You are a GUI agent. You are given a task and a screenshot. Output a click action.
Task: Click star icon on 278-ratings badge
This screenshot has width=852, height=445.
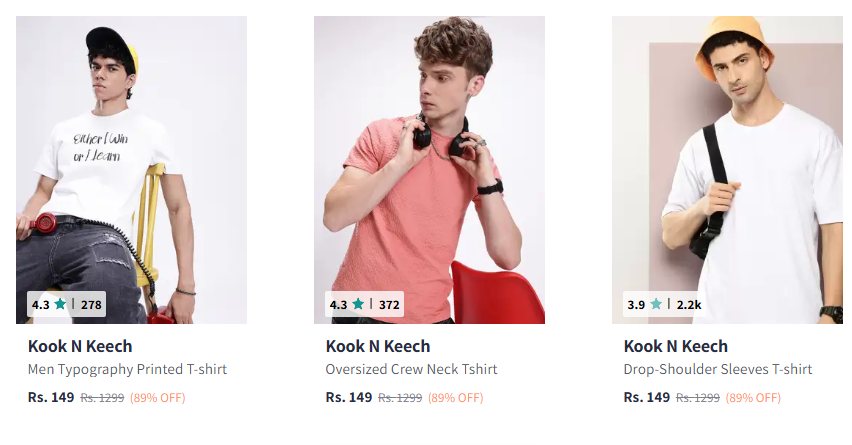pos(60,304)
